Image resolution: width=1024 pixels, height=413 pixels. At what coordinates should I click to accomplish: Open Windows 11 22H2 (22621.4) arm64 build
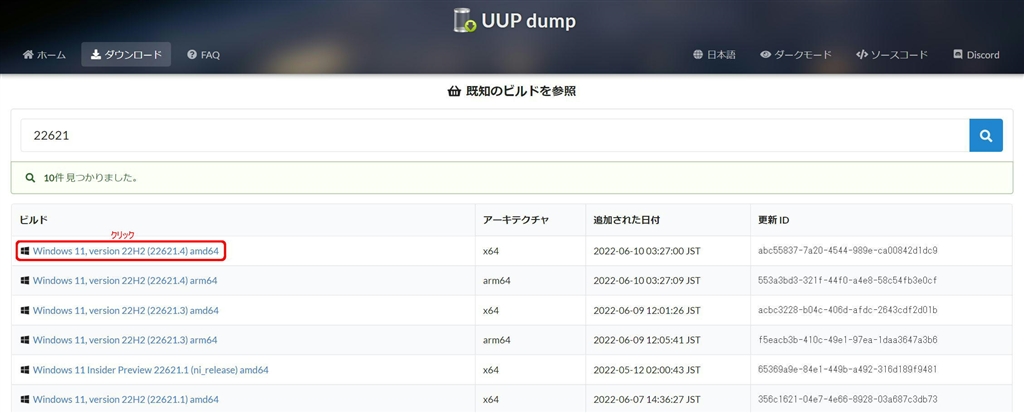[x=125, y=281]
